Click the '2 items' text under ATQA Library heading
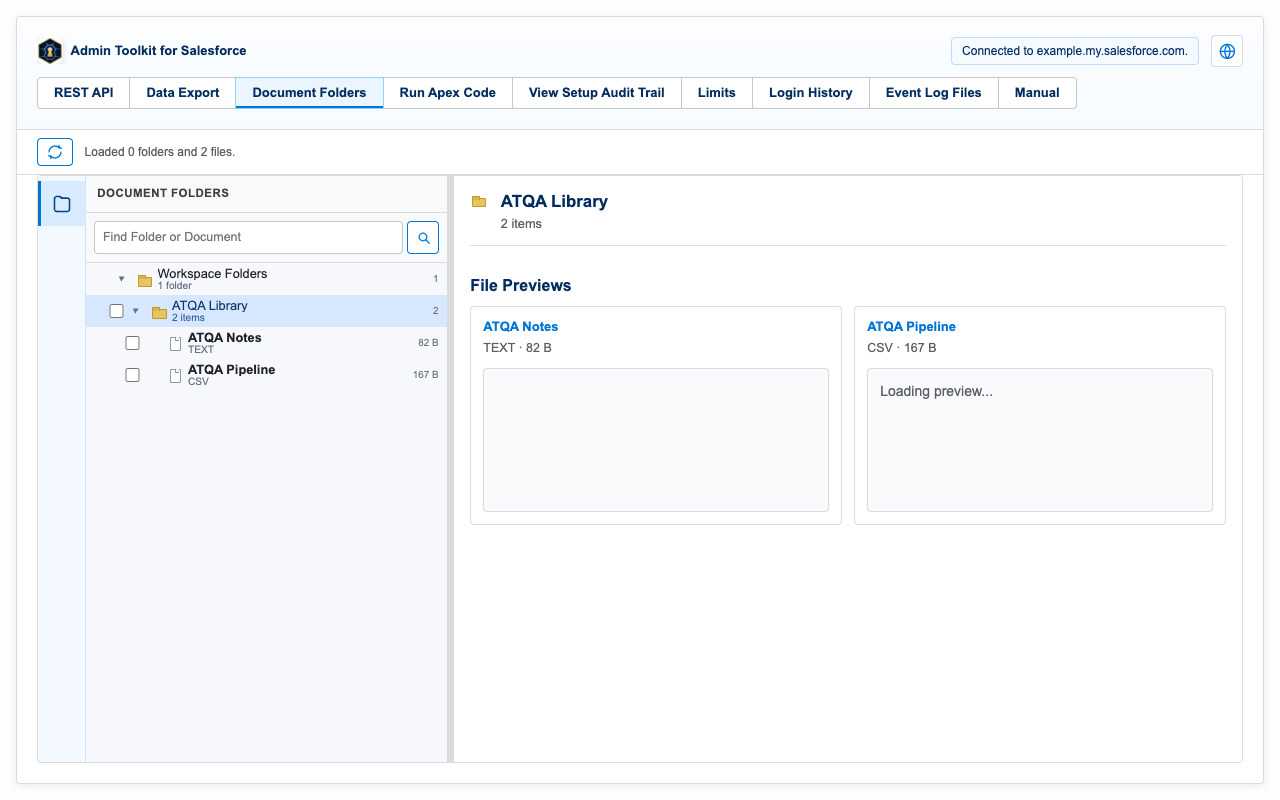1280x800 pixels. [x=521, y=224]
